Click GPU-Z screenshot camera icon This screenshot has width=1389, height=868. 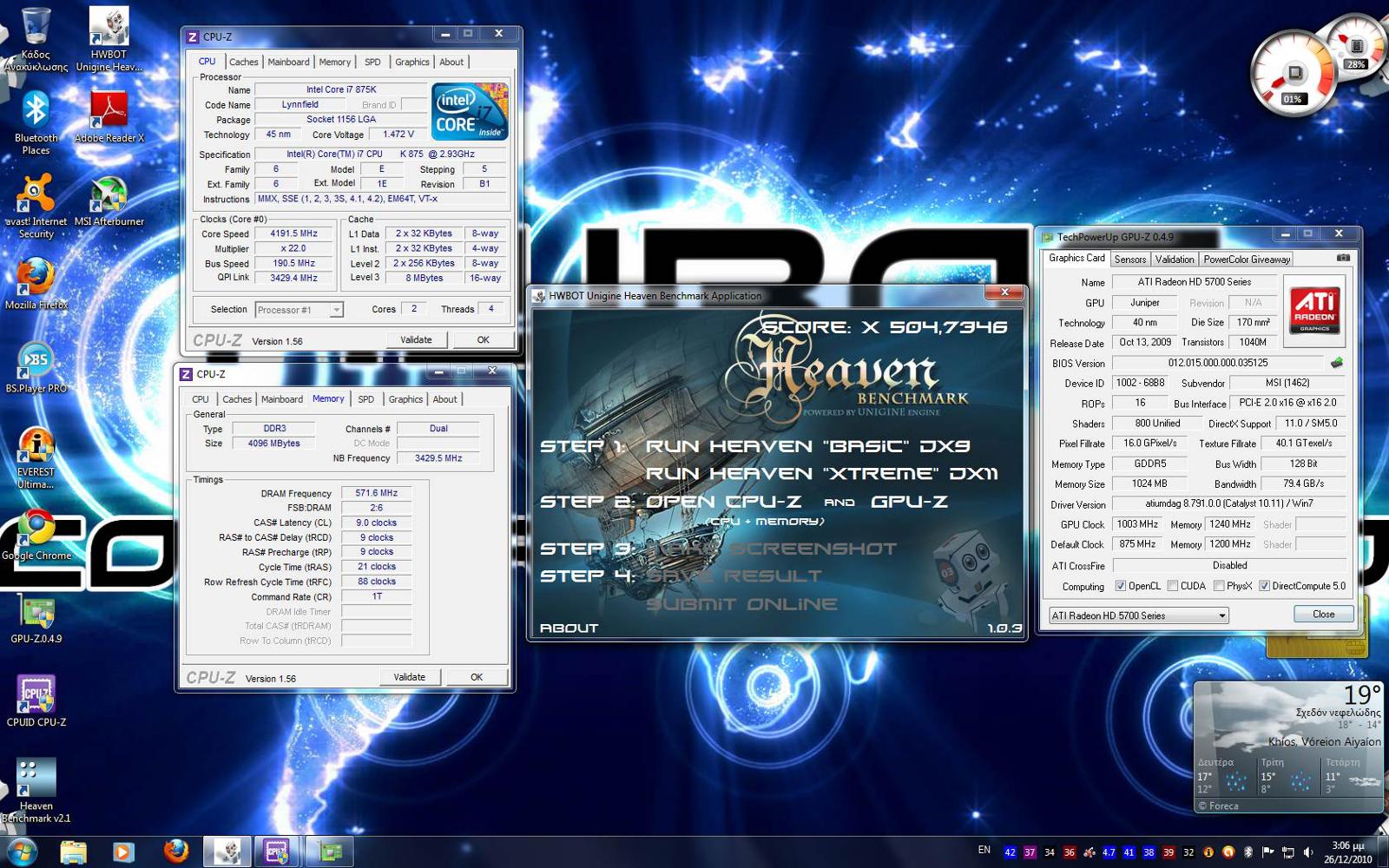tap(1342, 259)
